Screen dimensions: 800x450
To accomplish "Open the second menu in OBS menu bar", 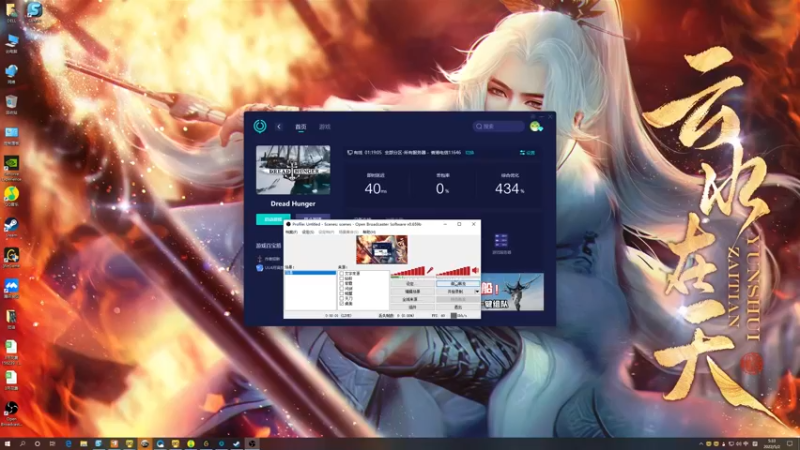I will 308,232.
